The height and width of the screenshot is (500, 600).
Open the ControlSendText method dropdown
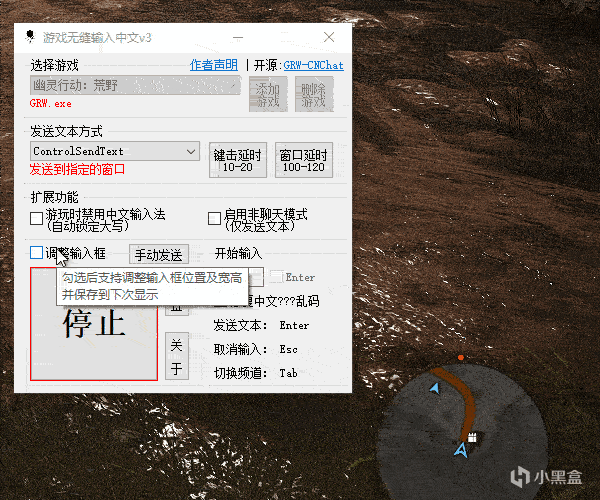pyautogui.click(x=114, y=151)
